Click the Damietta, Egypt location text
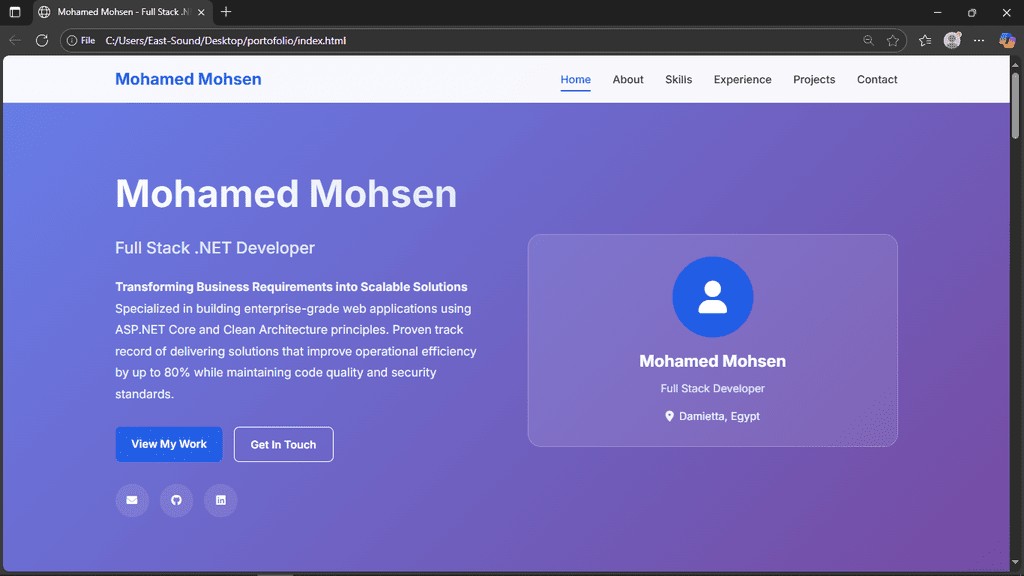The width and height of the screenshot is (1024, 576). 719,417
